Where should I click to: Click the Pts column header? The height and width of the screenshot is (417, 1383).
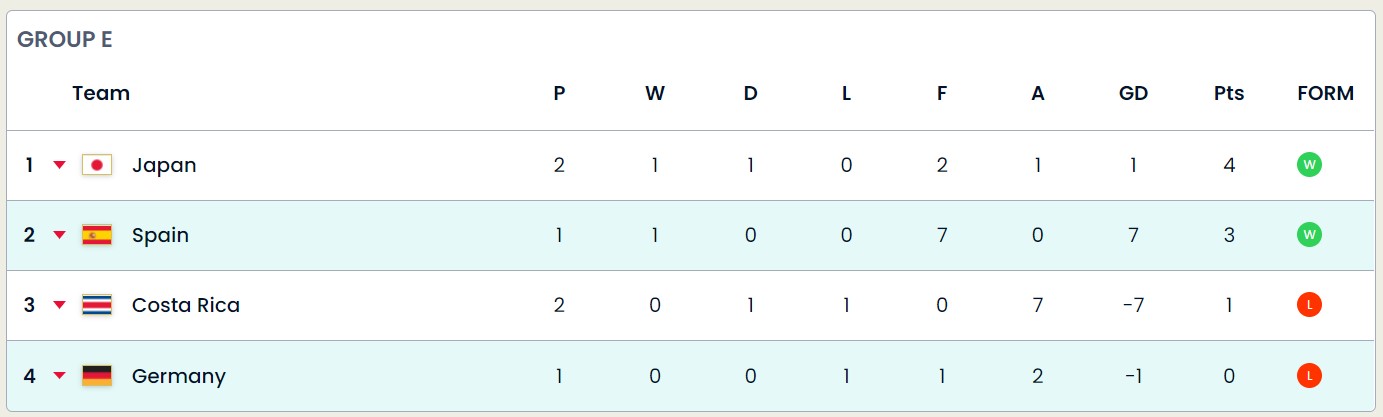[1229, 93]
